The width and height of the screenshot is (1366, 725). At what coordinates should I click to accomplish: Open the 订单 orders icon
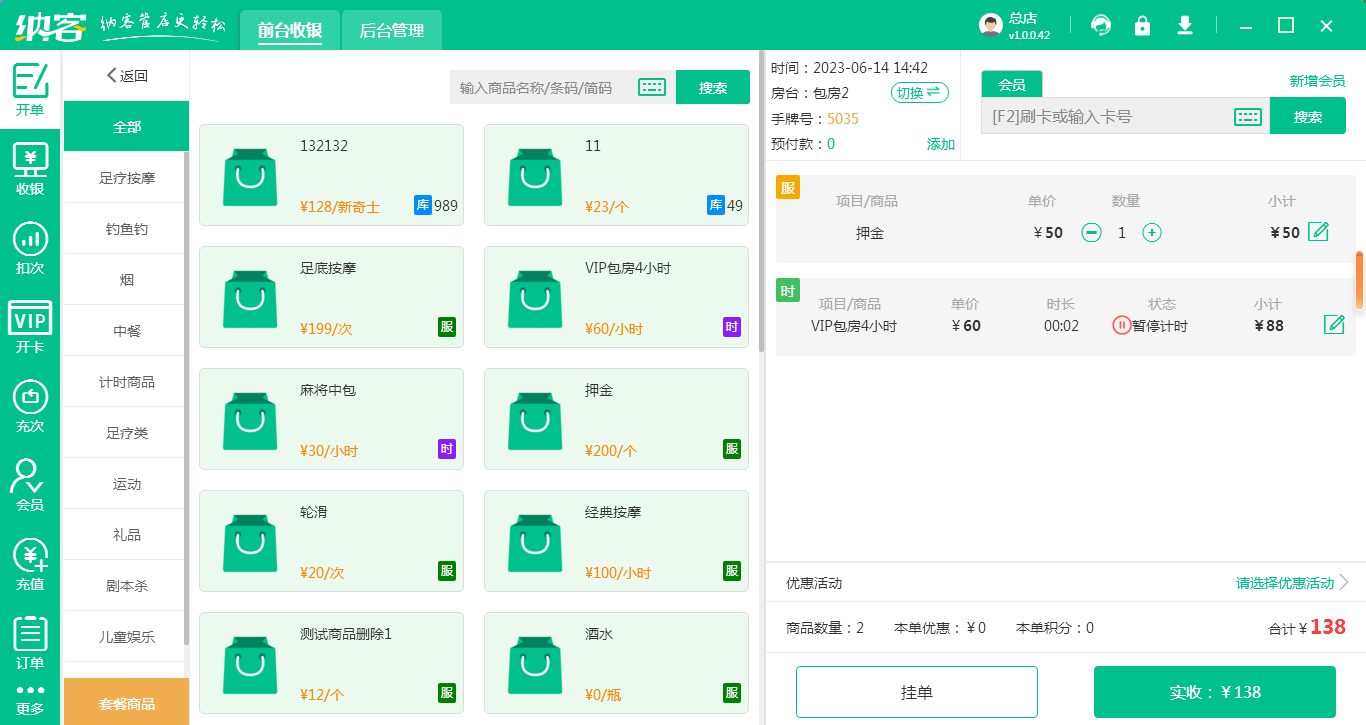(30, 640)
